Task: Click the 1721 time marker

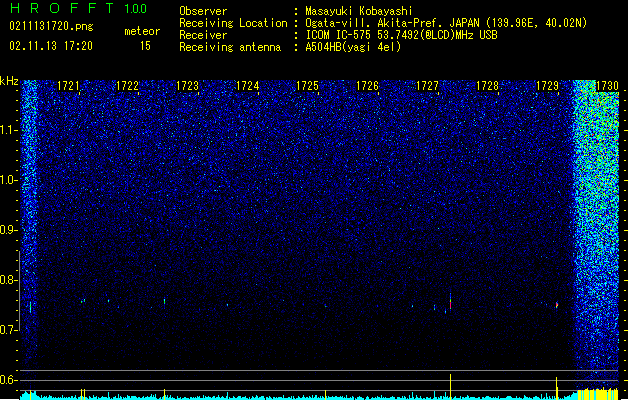Action: pyautogui.click(x=68, y=86)
